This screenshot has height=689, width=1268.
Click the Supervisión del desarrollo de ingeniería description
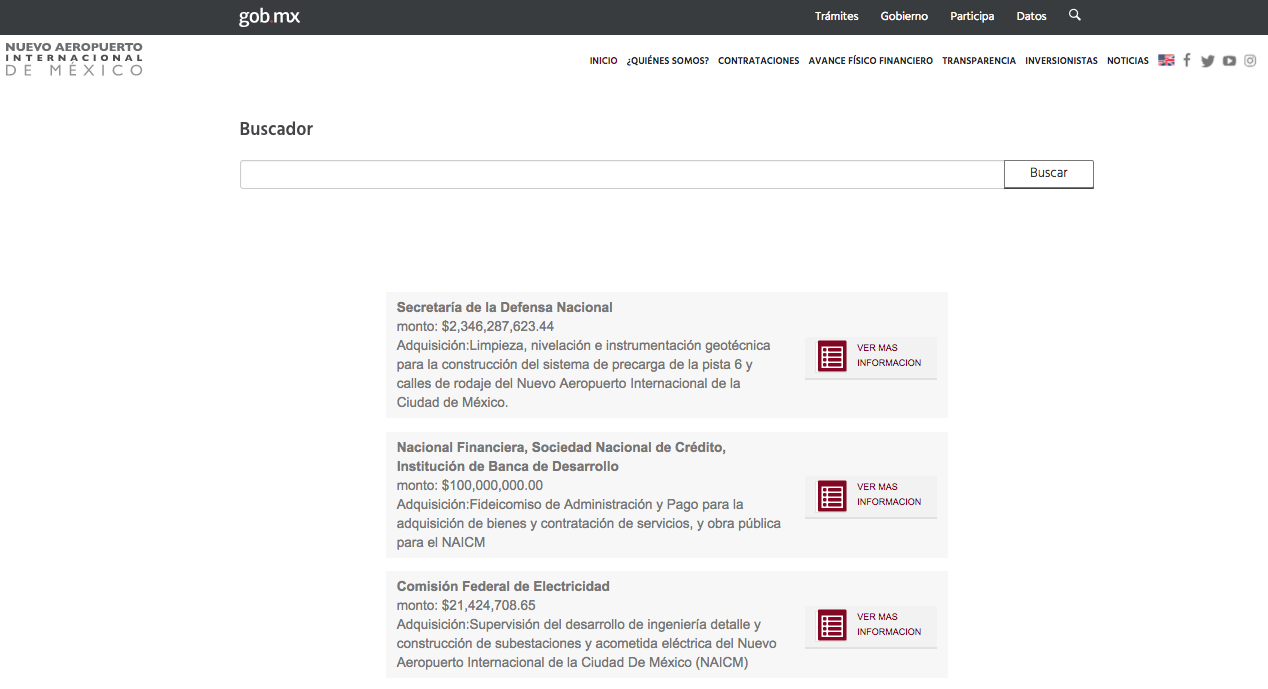tap(587, 643)
